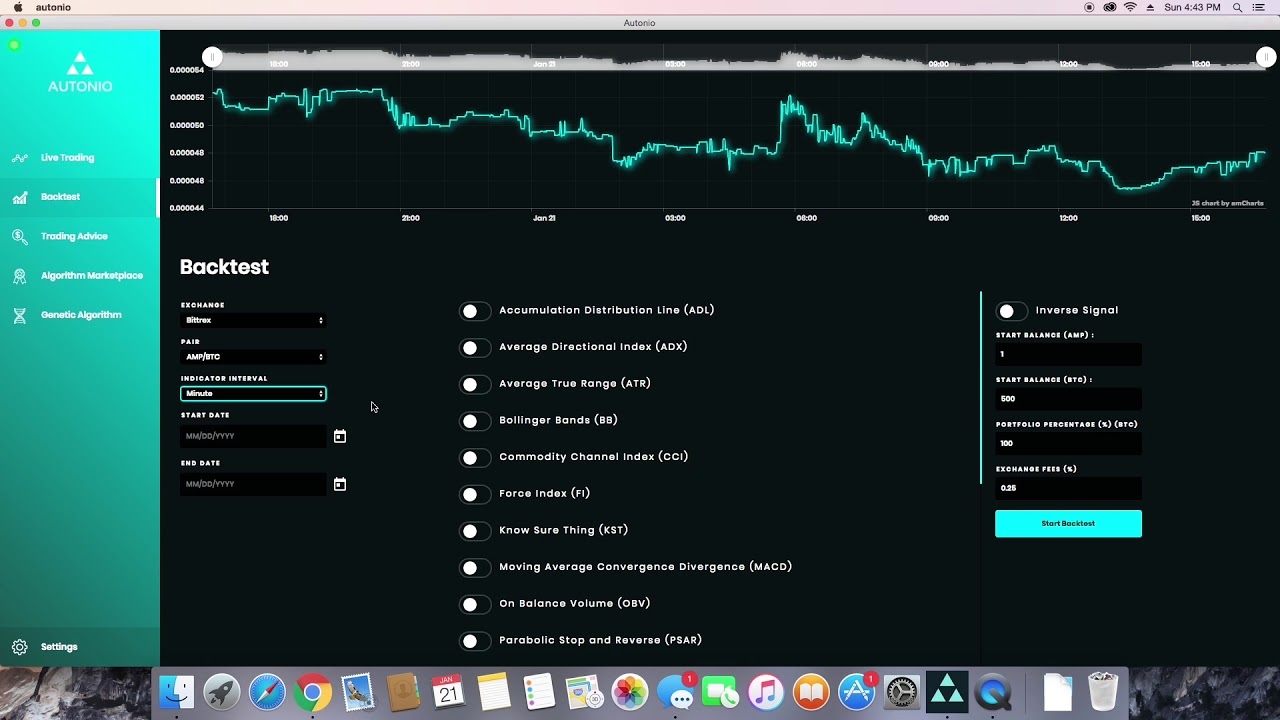Click the Autonio logo

tap(80, 73)
